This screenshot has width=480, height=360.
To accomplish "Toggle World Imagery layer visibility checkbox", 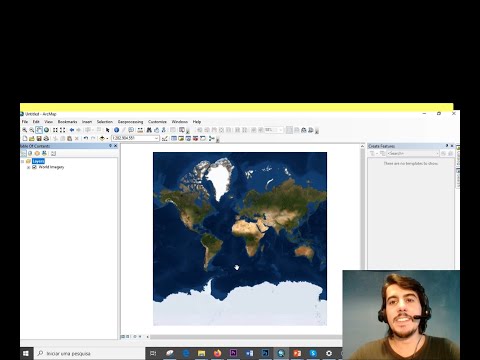I will [x=34, y=167].
